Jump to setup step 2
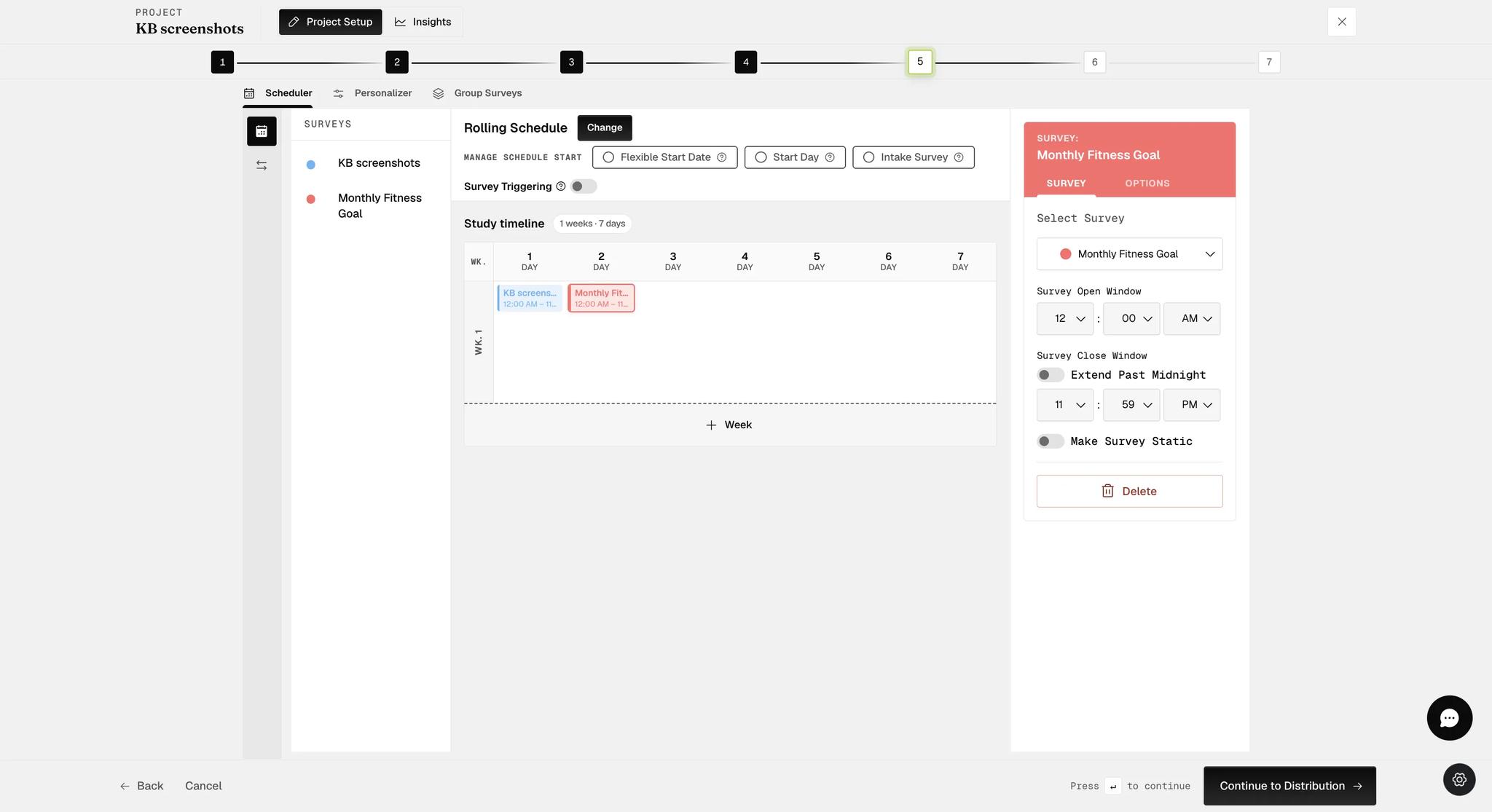Viewport: 1492px width, 812px height. 397,62
